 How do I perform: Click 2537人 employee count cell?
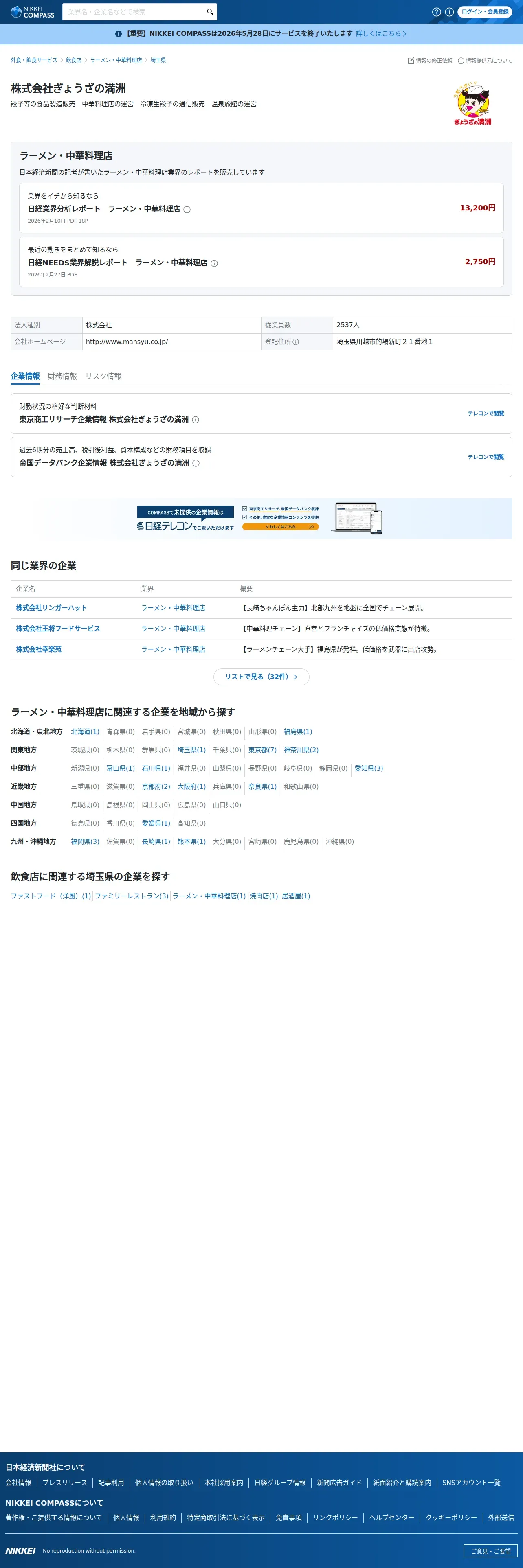pyautogui.click(x=422, y=325)
